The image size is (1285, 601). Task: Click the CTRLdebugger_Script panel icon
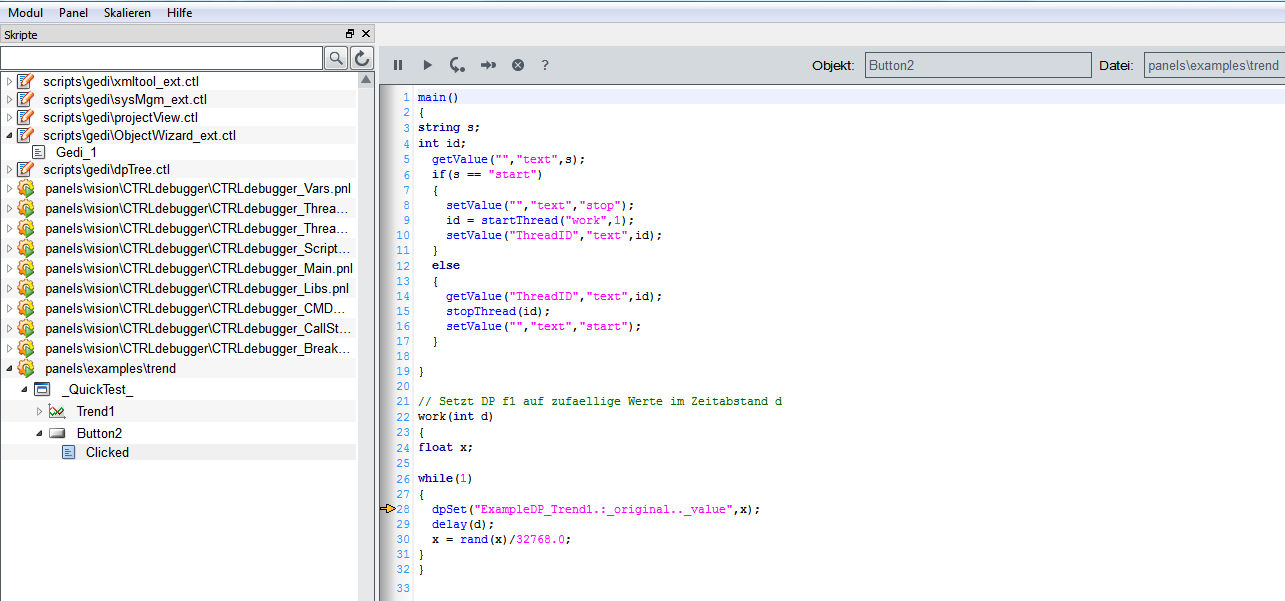click(x=27, y=248)
